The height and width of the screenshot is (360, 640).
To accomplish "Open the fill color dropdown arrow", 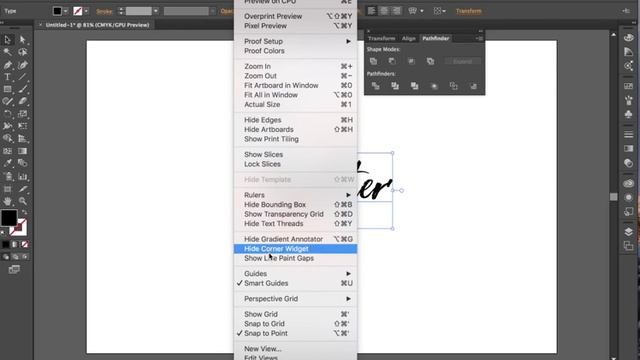I will [x=66, y=11].
